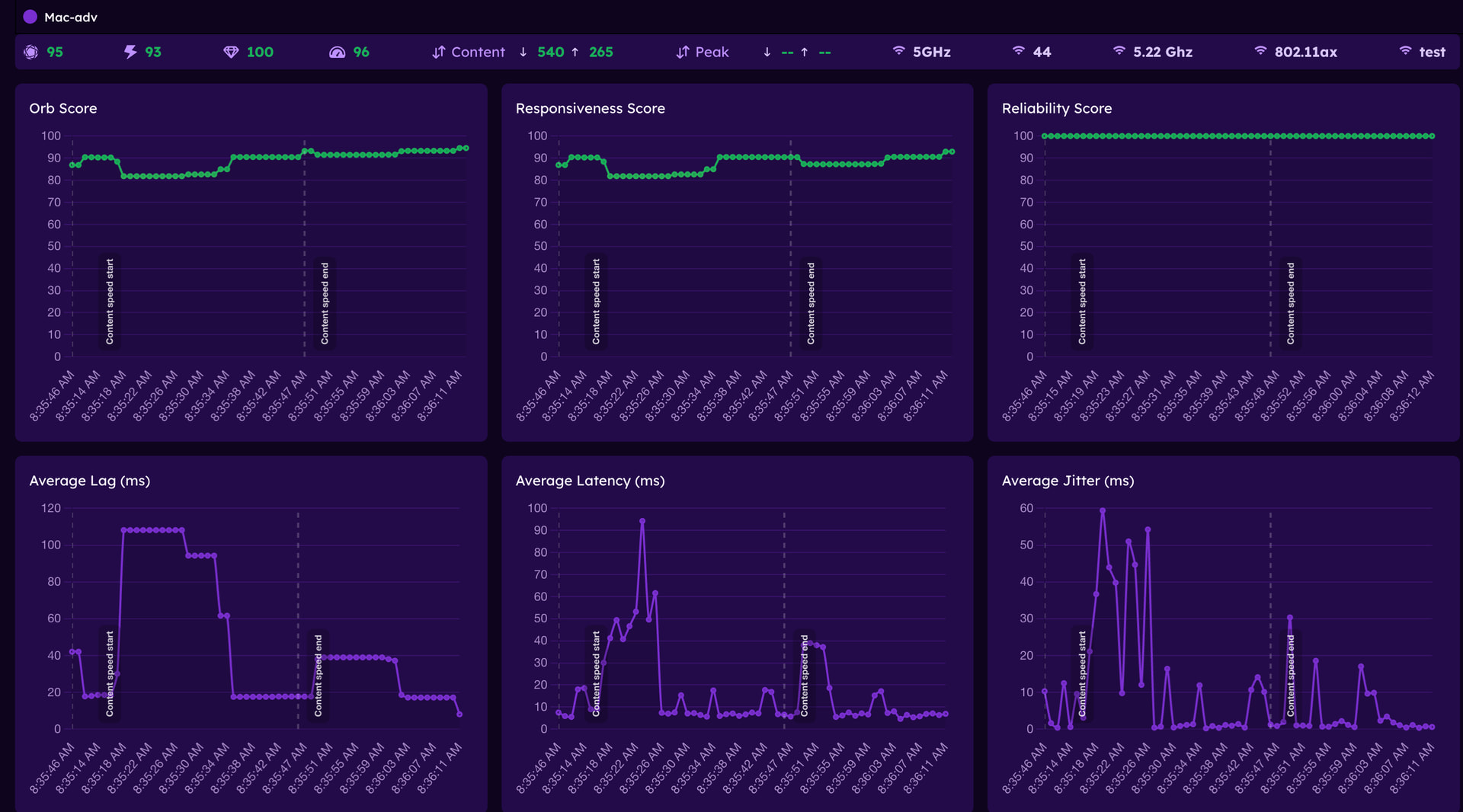
Task: Click the up-down arrows icon beside Peak
Action: [x=682, y=52]
